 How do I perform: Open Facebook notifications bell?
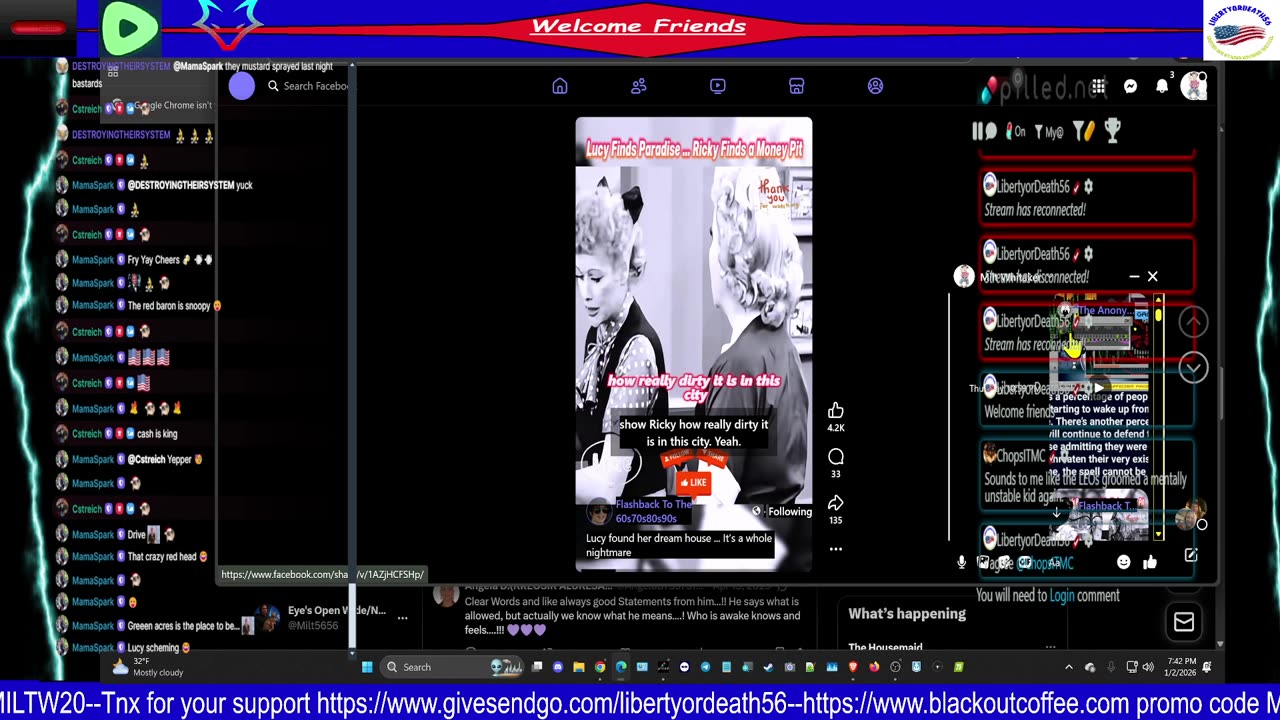[x=1162, y=87]
